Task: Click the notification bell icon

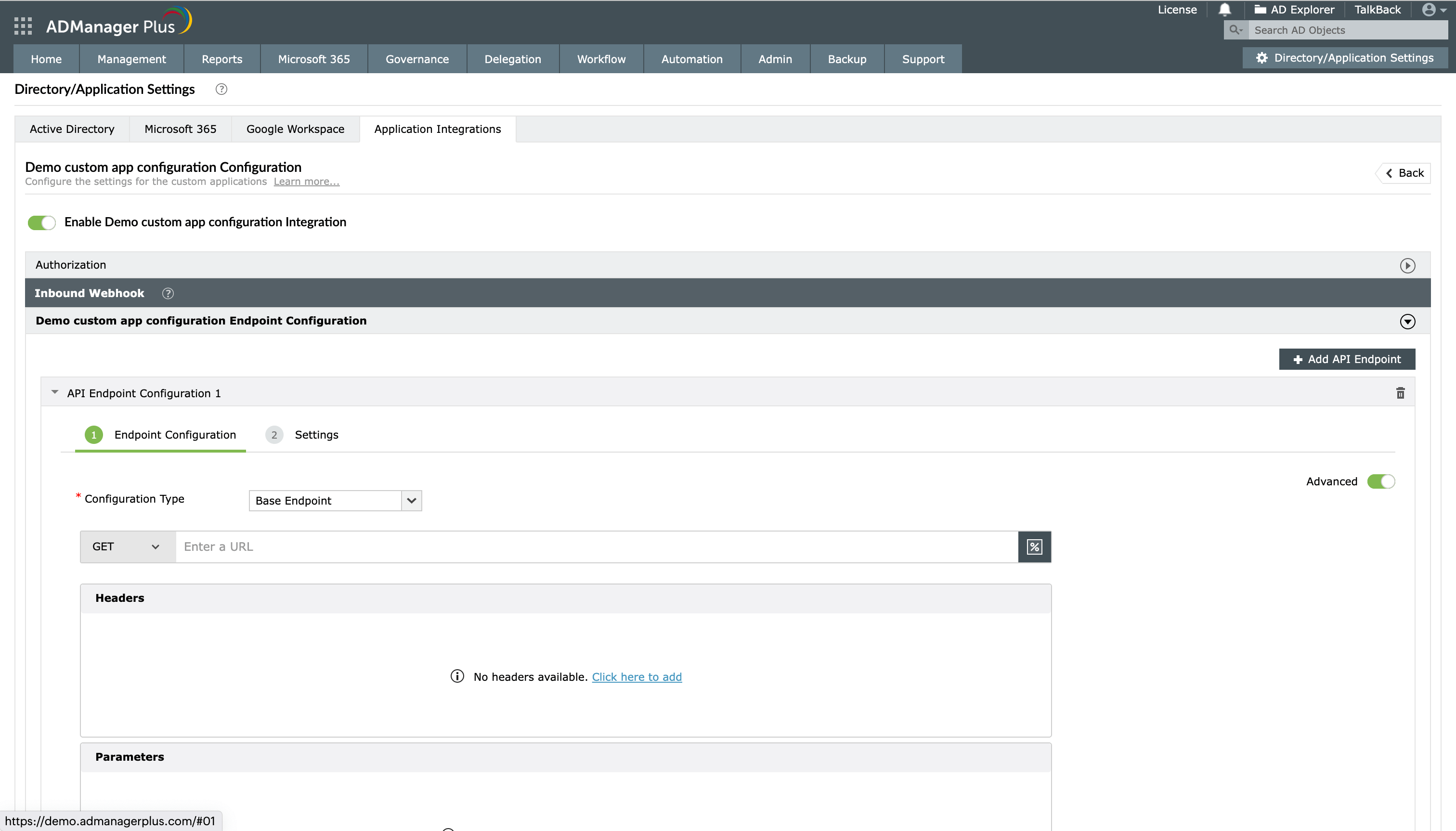Action: (x=1224, y=9)
